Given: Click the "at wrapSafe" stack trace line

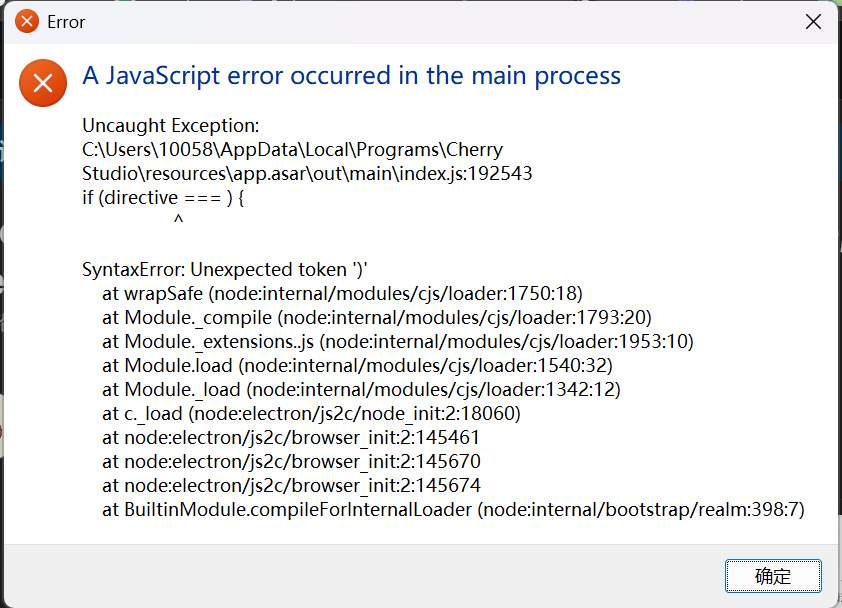Looking at the screenshot, I should click(342, 294).
